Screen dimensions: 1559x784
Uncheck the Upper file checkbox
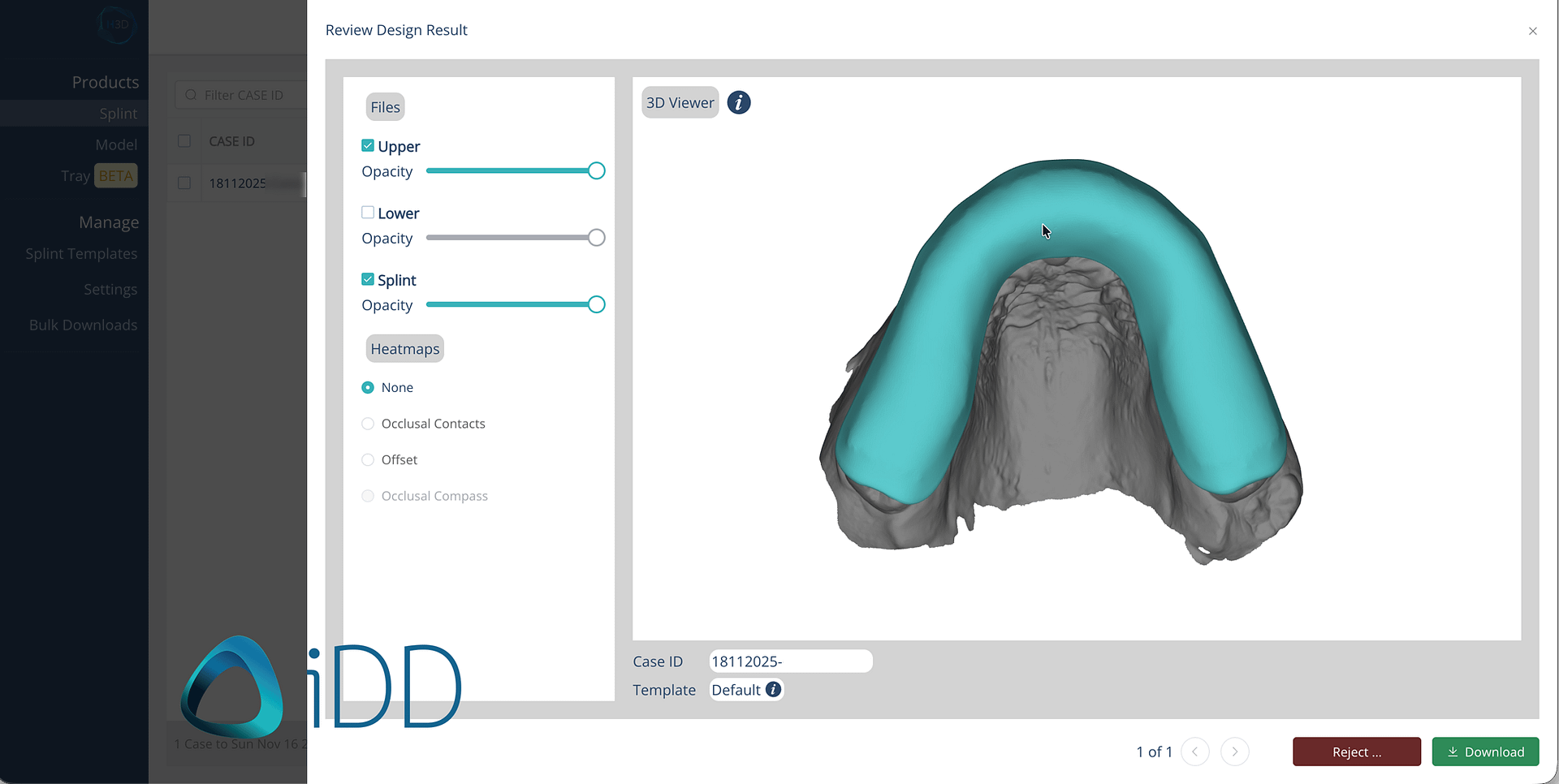point(368,146)
